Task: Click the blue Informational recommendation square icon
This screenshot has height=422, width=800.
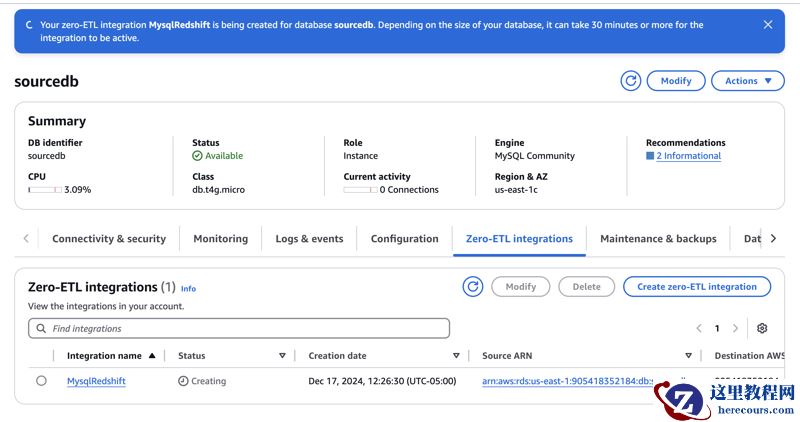Action: click(x=649, y=156)
